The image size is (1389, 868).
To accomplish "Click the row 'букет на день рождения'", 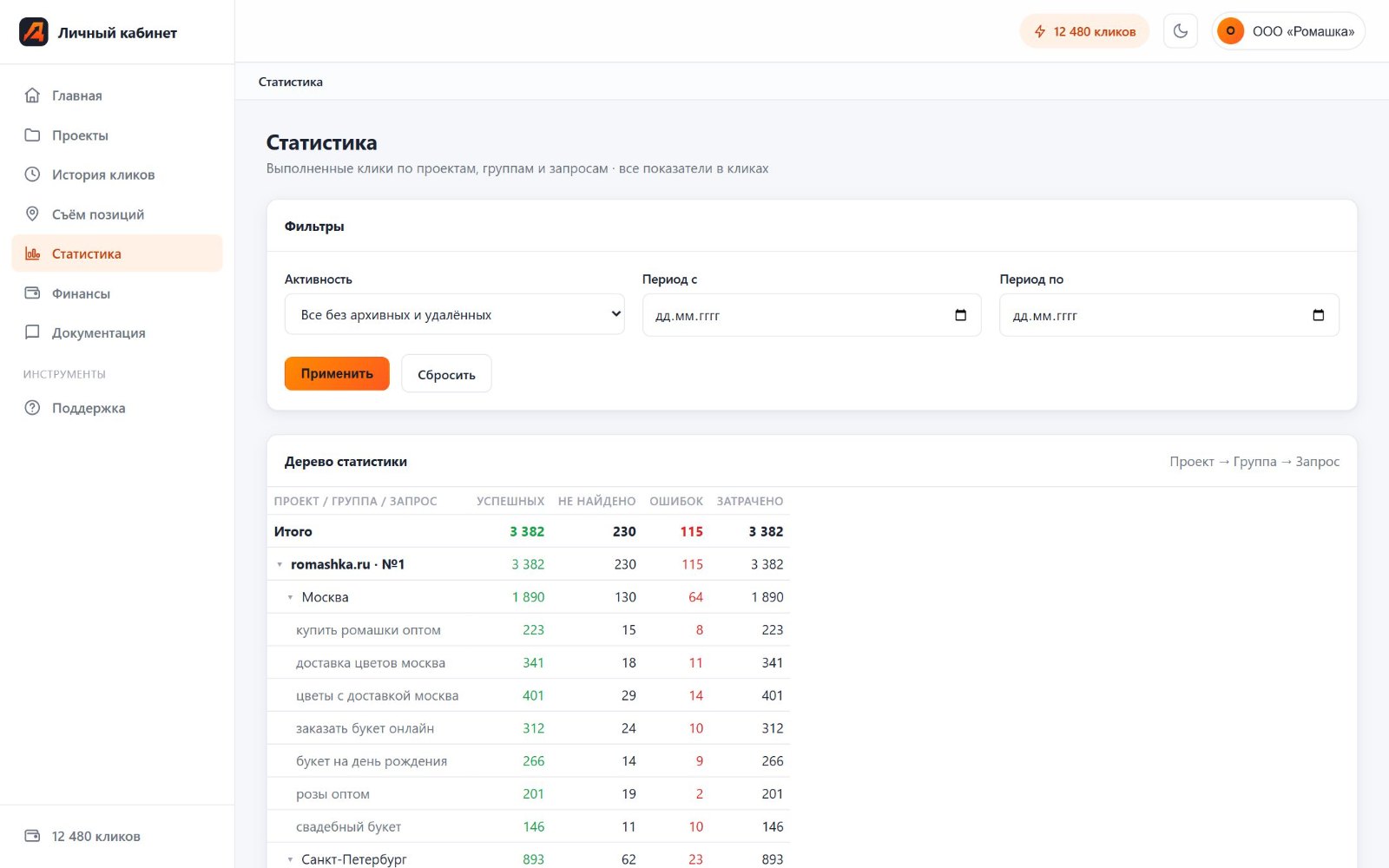I will click(x=528, y=761).
